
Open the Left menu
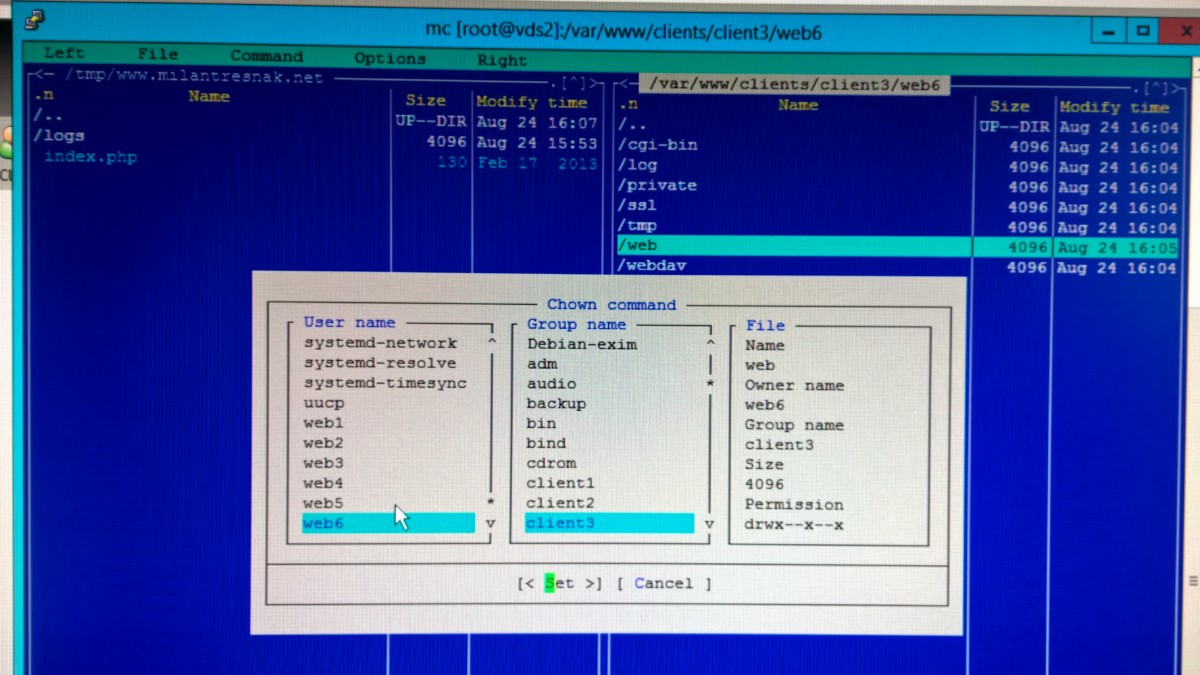click(x=64, y=53)
